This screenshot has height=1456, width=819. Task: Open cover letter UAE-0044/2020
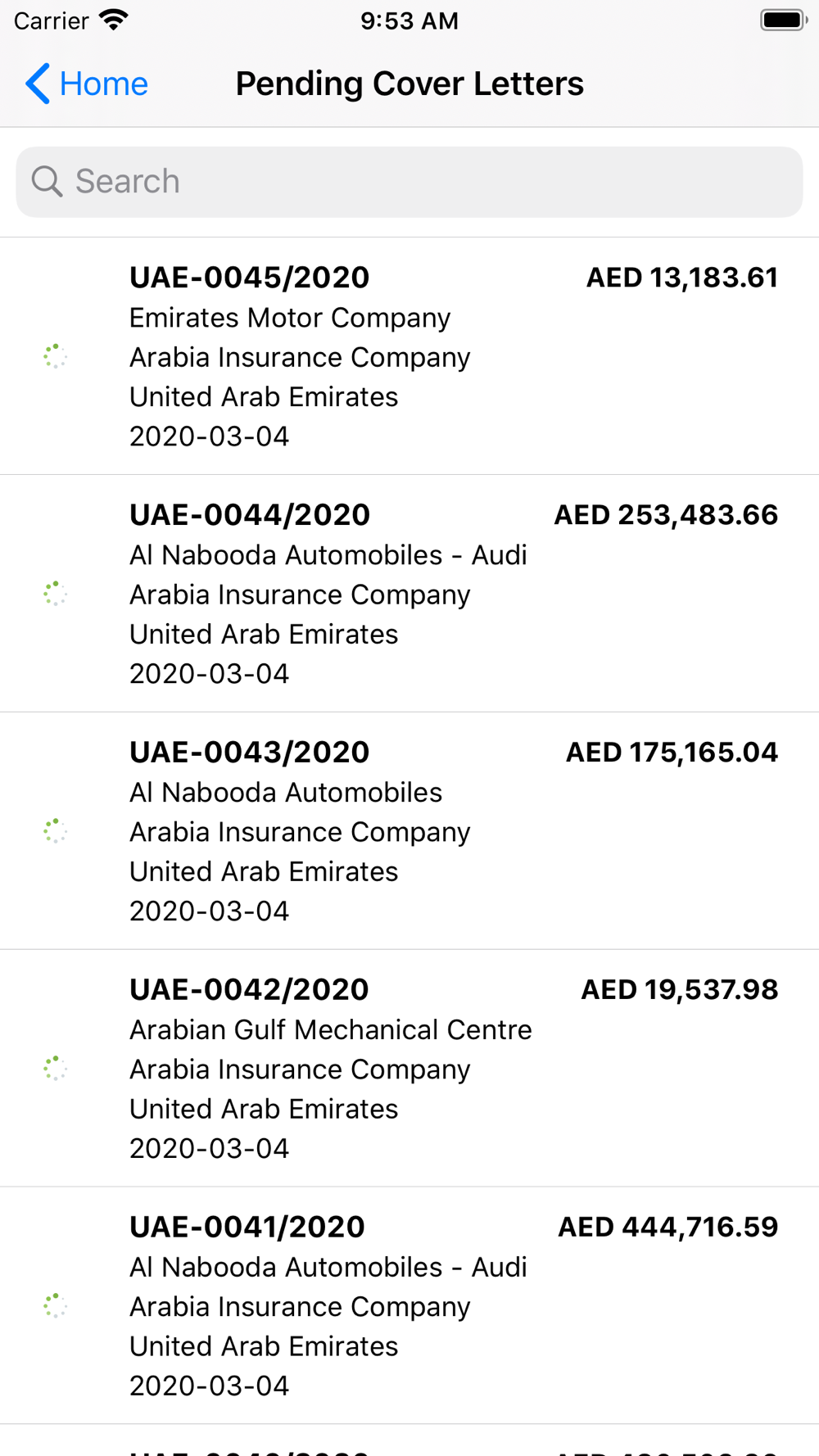point(249,515)
